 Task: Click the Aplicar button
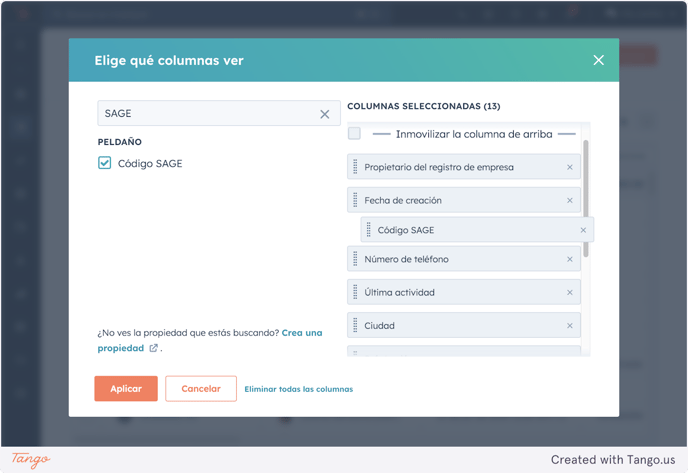[126, 389]
